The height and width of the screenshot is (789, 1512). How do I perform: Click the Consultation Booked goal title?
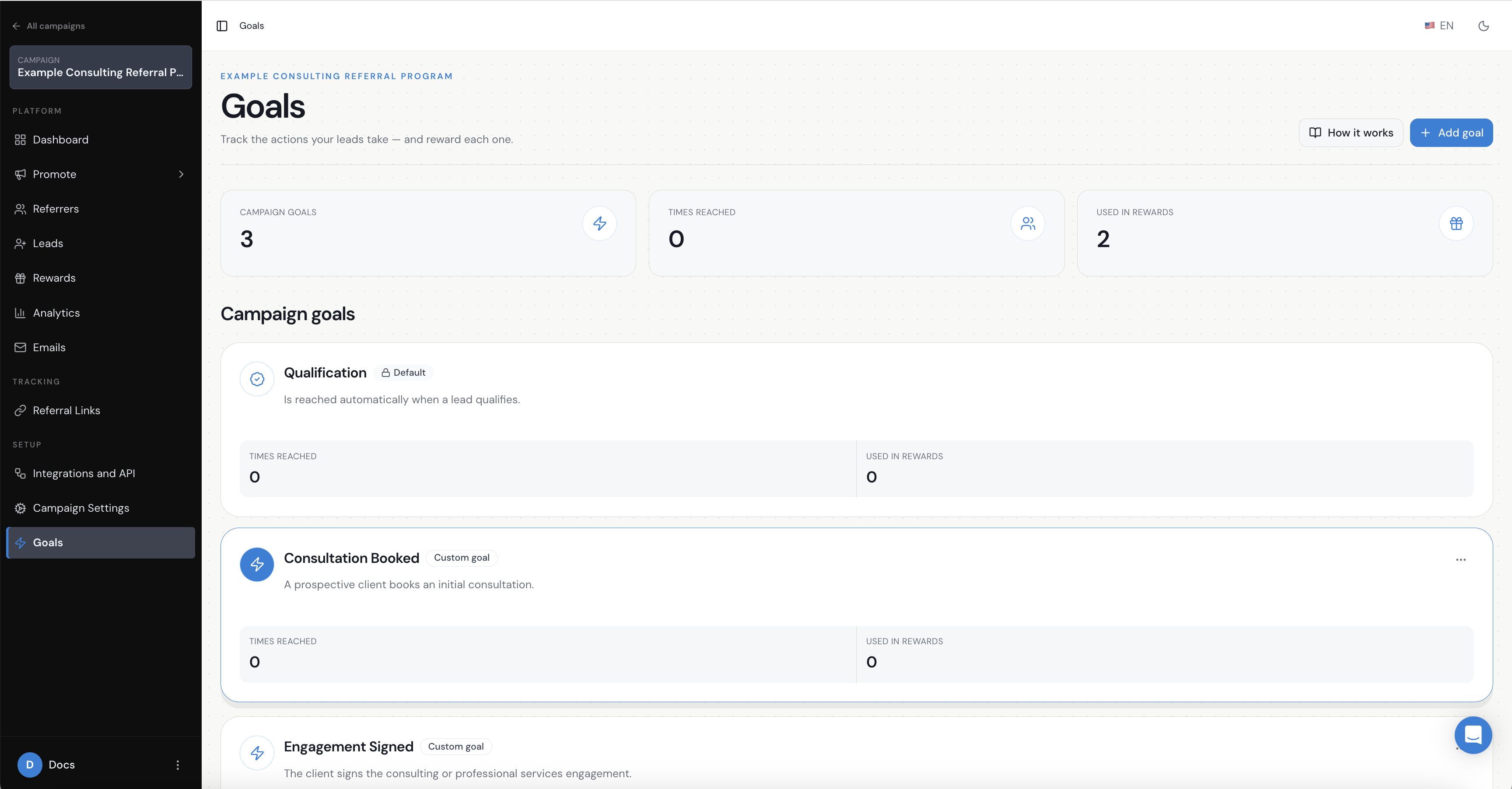[x=352, y=558]
